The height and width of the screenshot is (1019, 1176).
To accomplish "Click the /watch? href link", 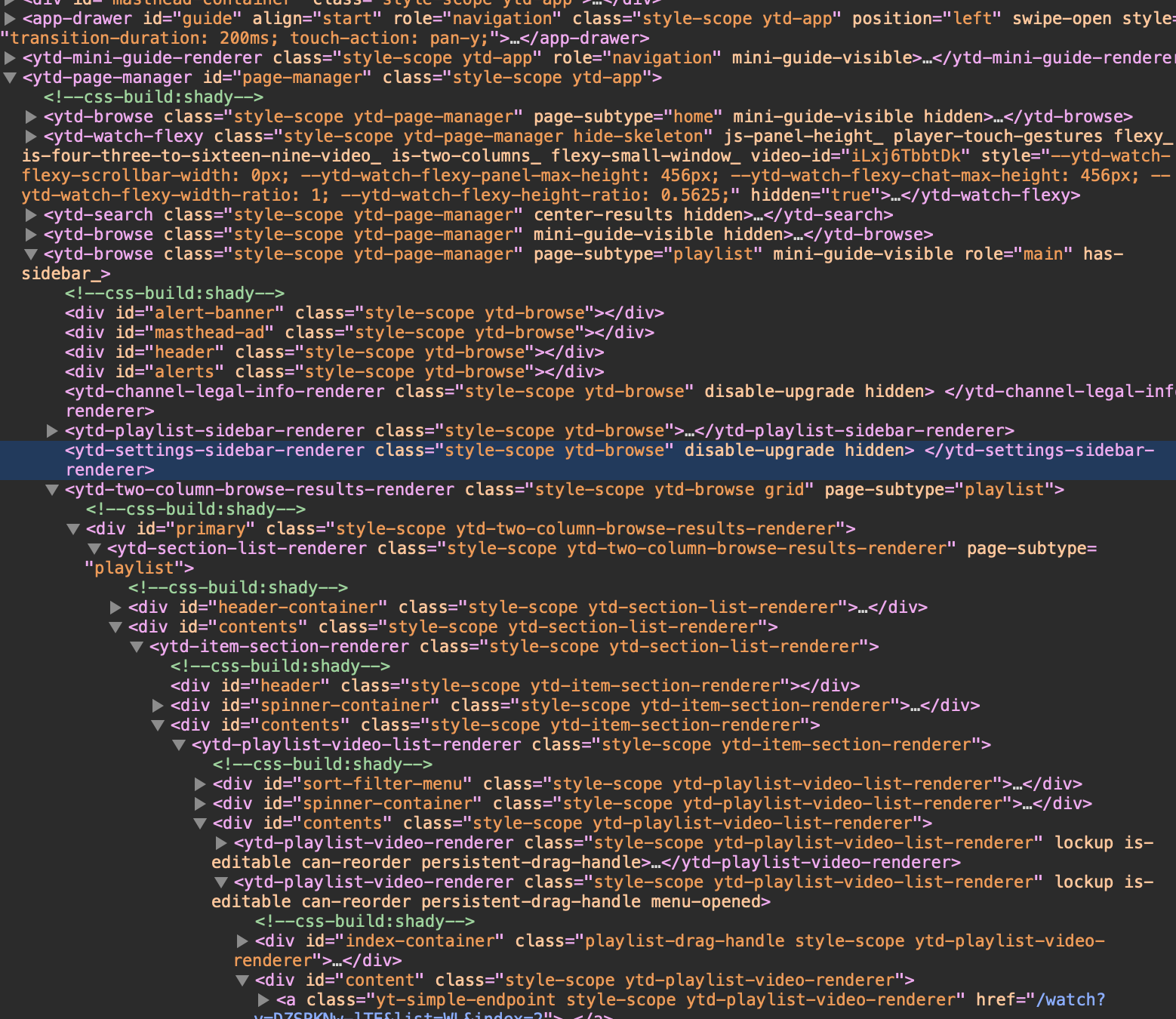I will coord(1070,1000).
